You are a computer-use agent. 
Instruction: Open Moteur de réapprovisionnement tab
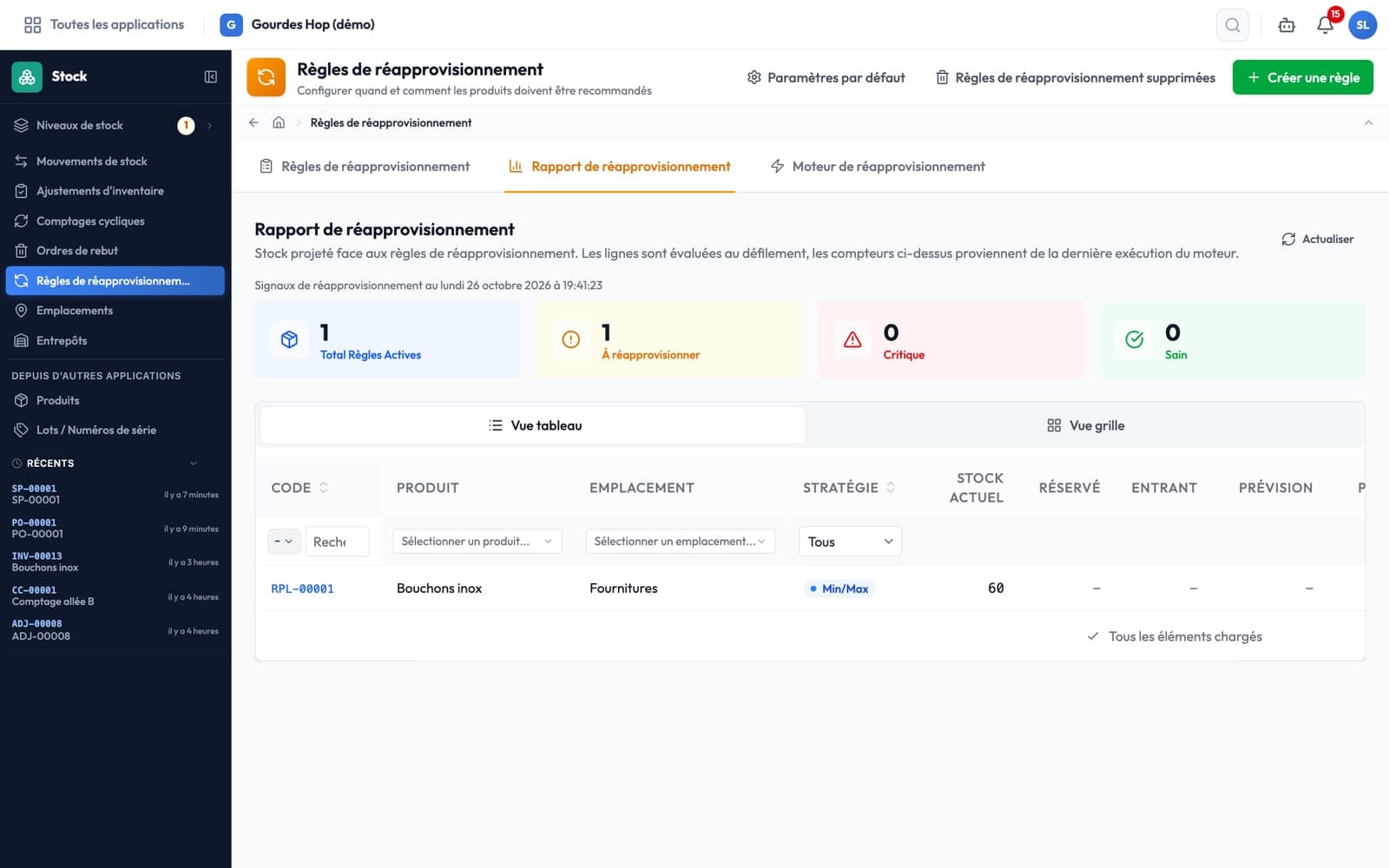pos(878,167)
